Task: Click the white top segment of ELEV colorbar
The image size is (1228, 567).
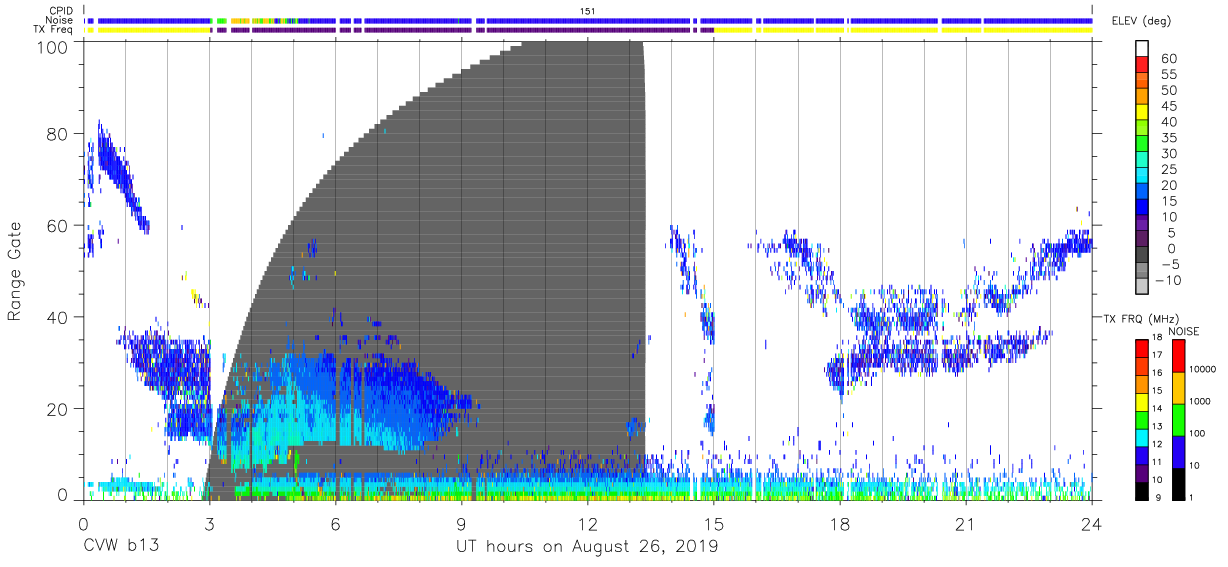Action: [1143, 49]
